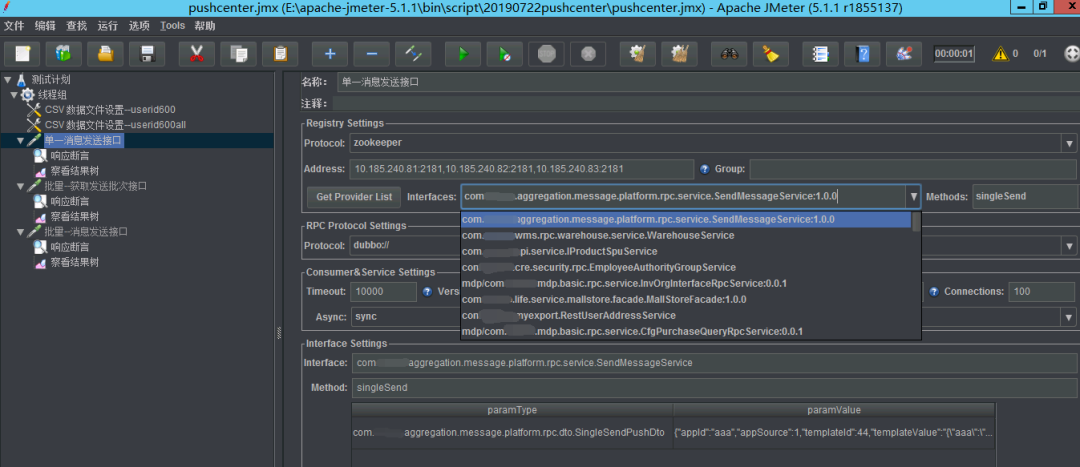Click the Shutdown test icon
The height and width of the screenshot is (467, 1080).
tap(588, 53)
